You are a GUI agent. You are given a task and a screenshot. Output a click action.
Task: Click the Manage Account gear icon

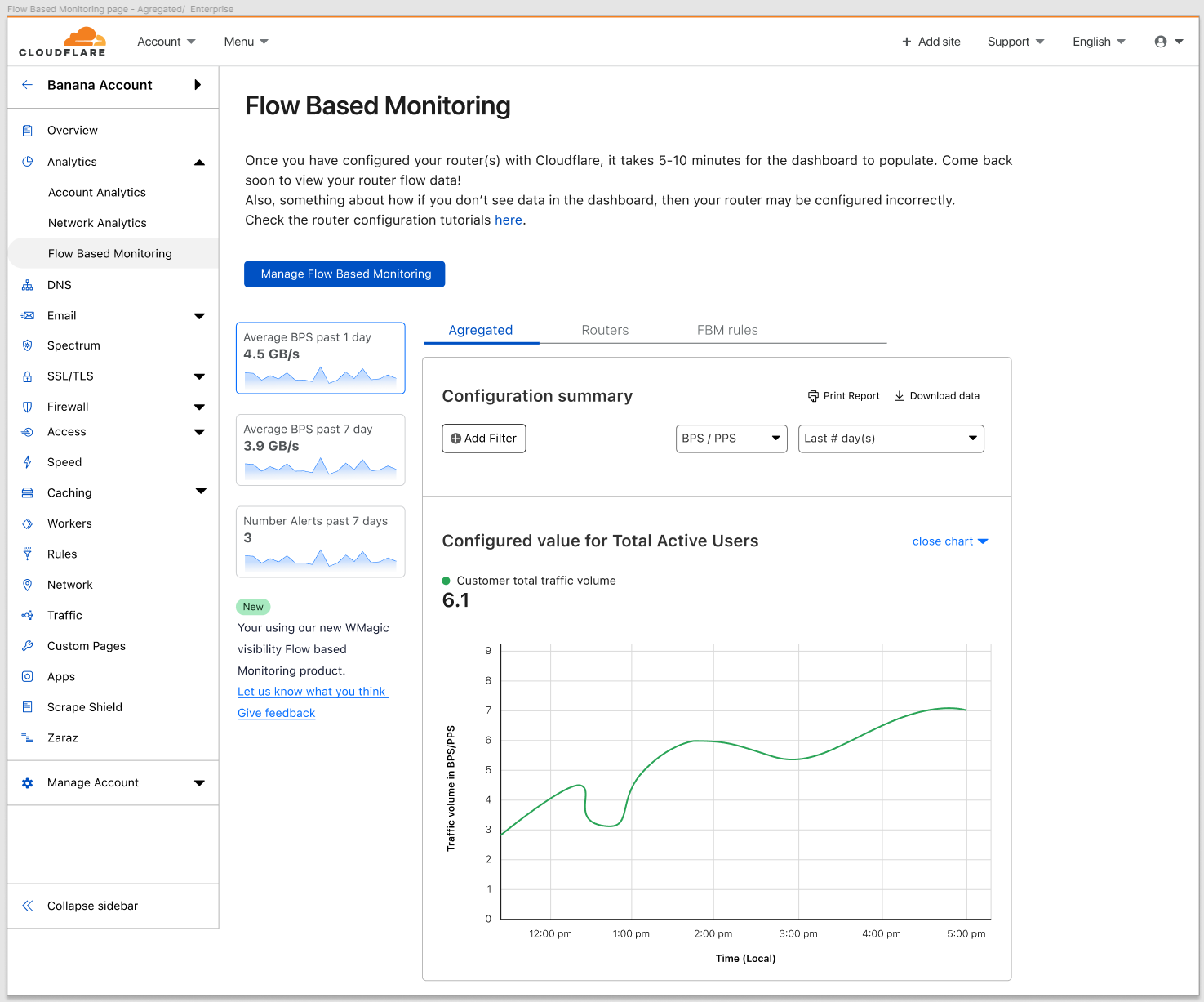click(28, 783)
